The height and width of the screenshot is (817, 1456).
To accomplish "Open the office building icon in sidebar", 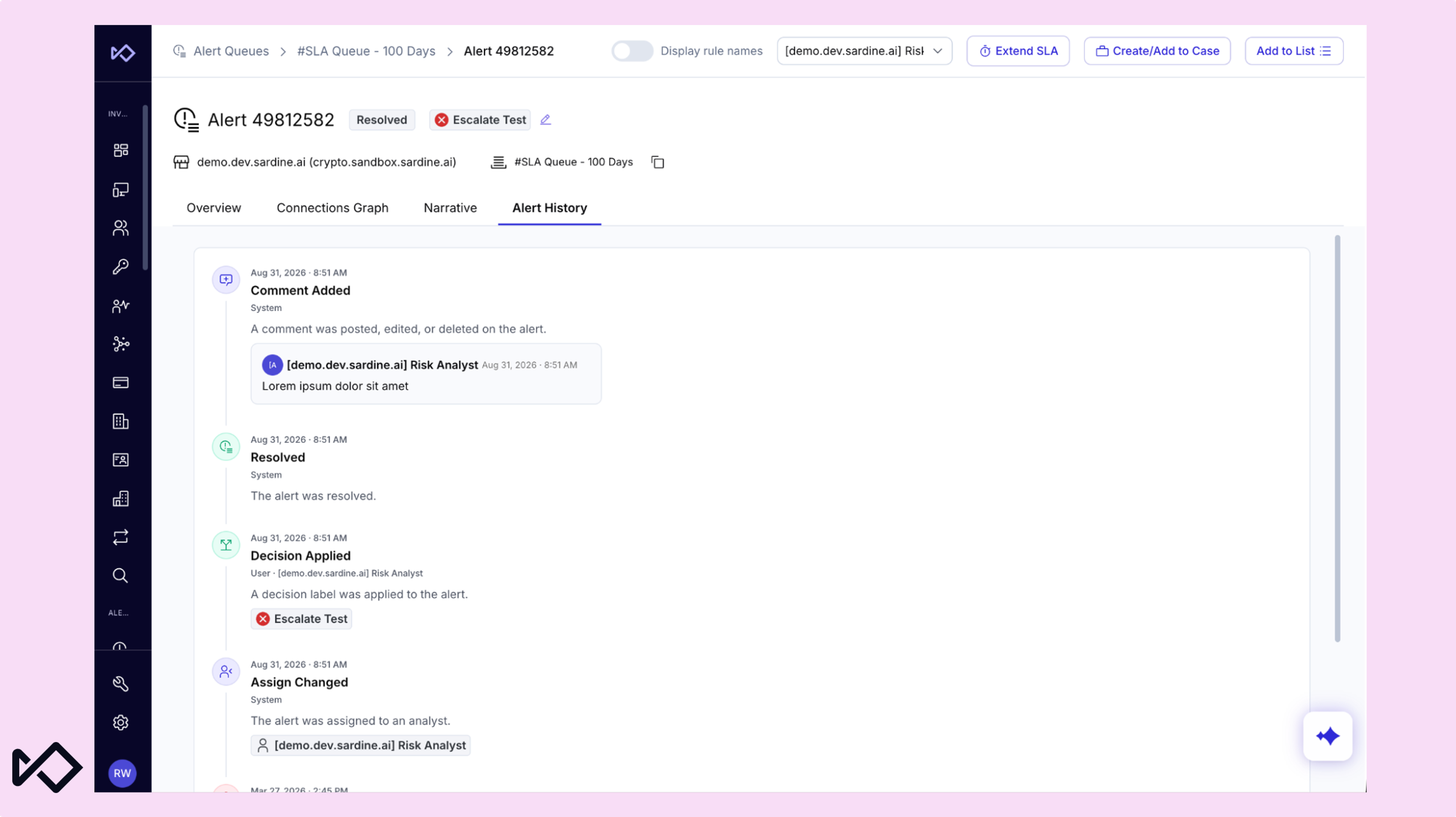I will [120, 421].
